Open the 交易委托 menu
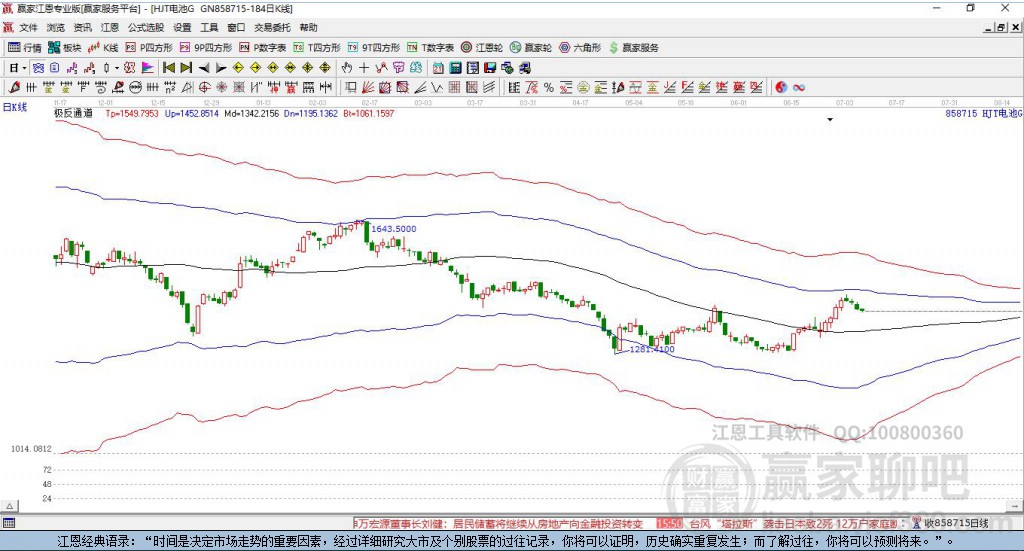1024x551 pixels. click(272, 27)
